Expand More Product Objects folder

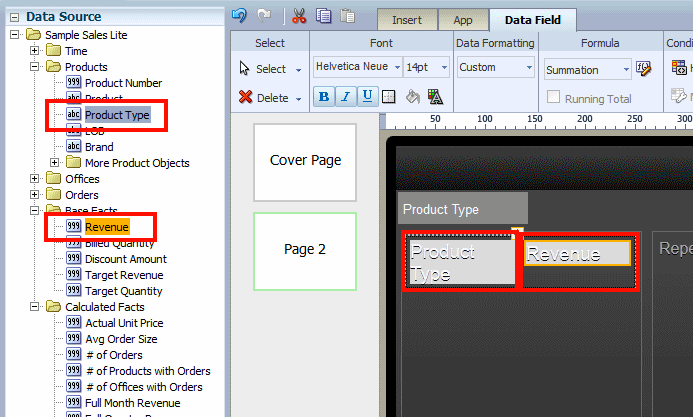54,163
